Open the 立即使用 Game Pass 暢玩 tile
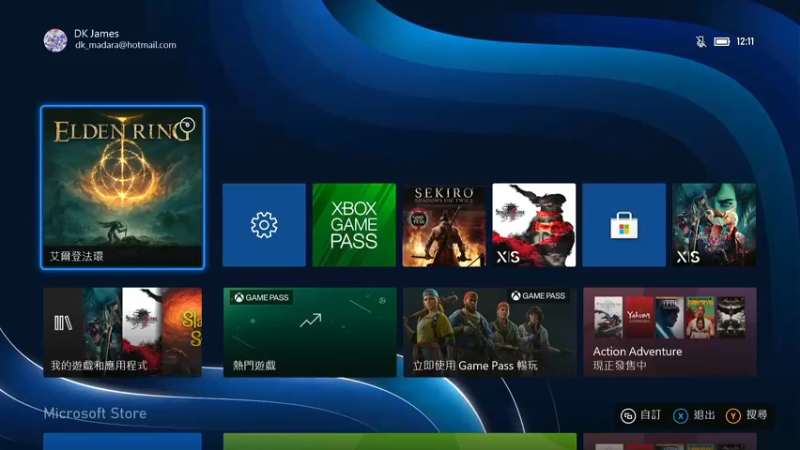 pyautogui.click(x=490, y=332)
